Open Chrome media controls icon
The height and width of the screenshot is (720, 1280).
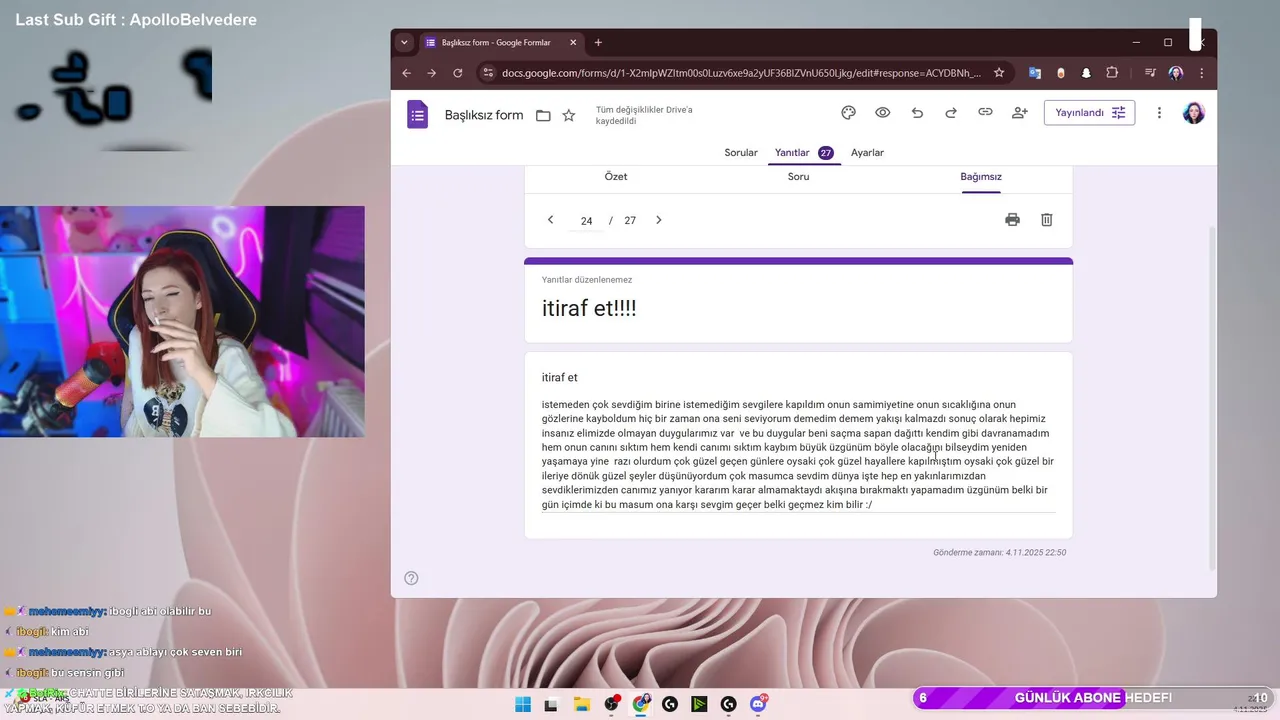click(x=1150, y=73)
